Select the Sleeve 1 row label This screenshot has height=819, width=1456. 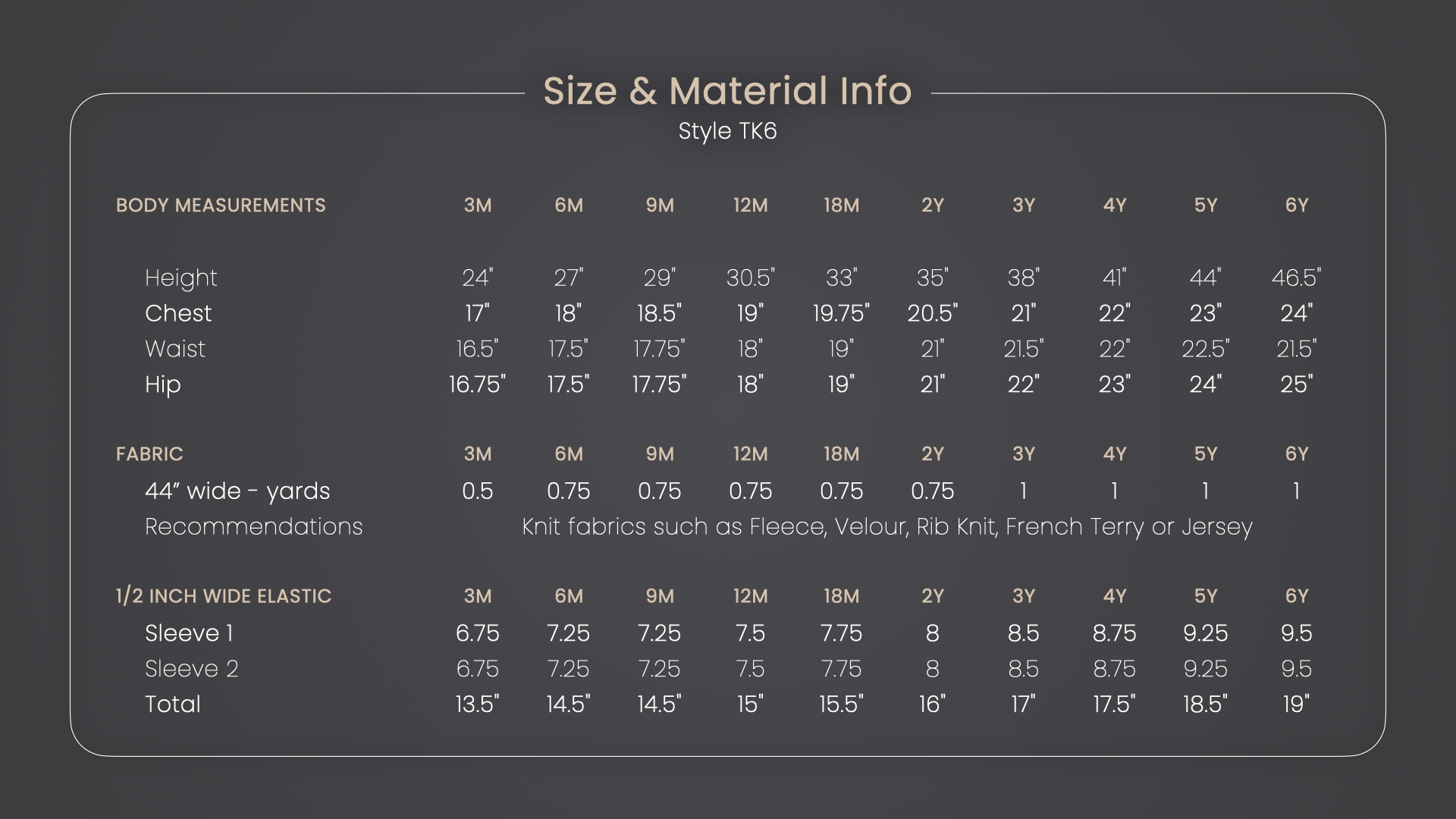(189, 633)
